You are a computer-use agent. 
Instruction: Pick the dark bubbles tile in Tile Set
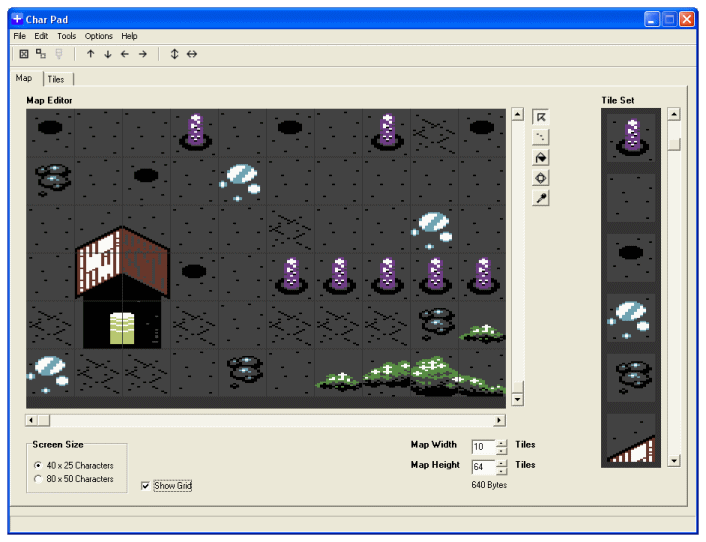click(x=631, y=378)
